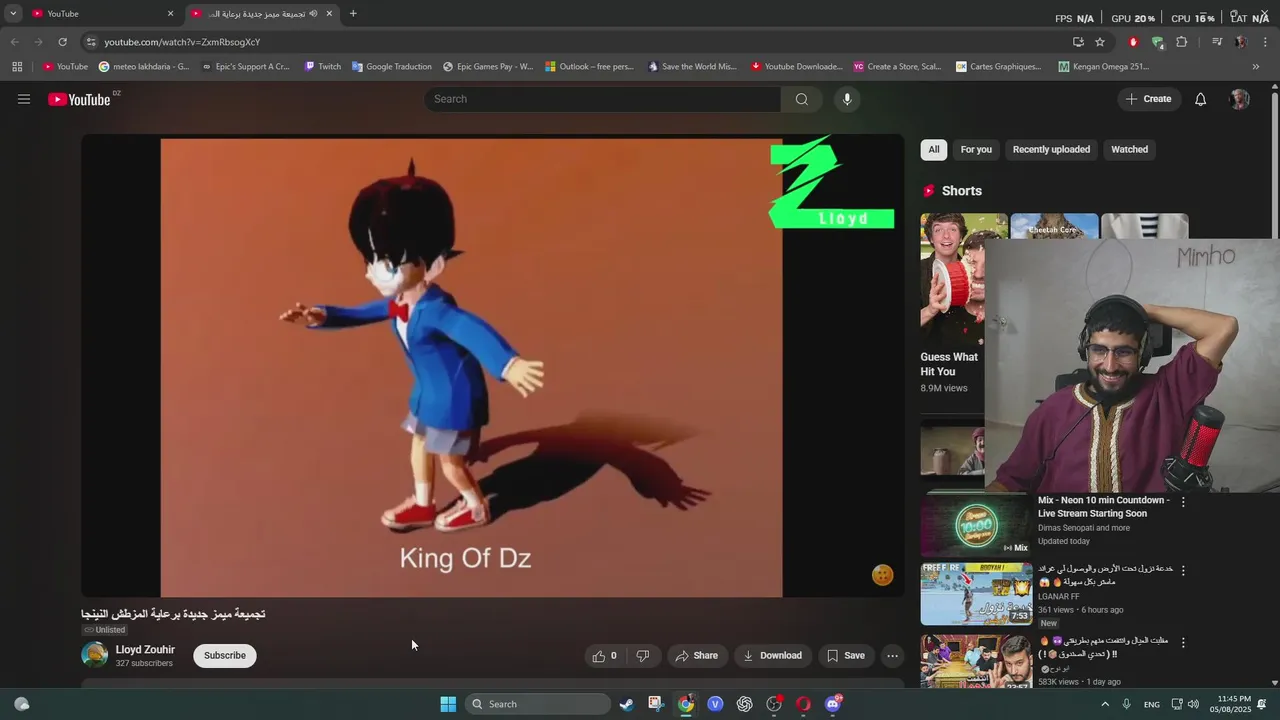Open YouTube notifications bell
The width and height of the screenshot is (1280, 720).
[x=1201, y=99]
